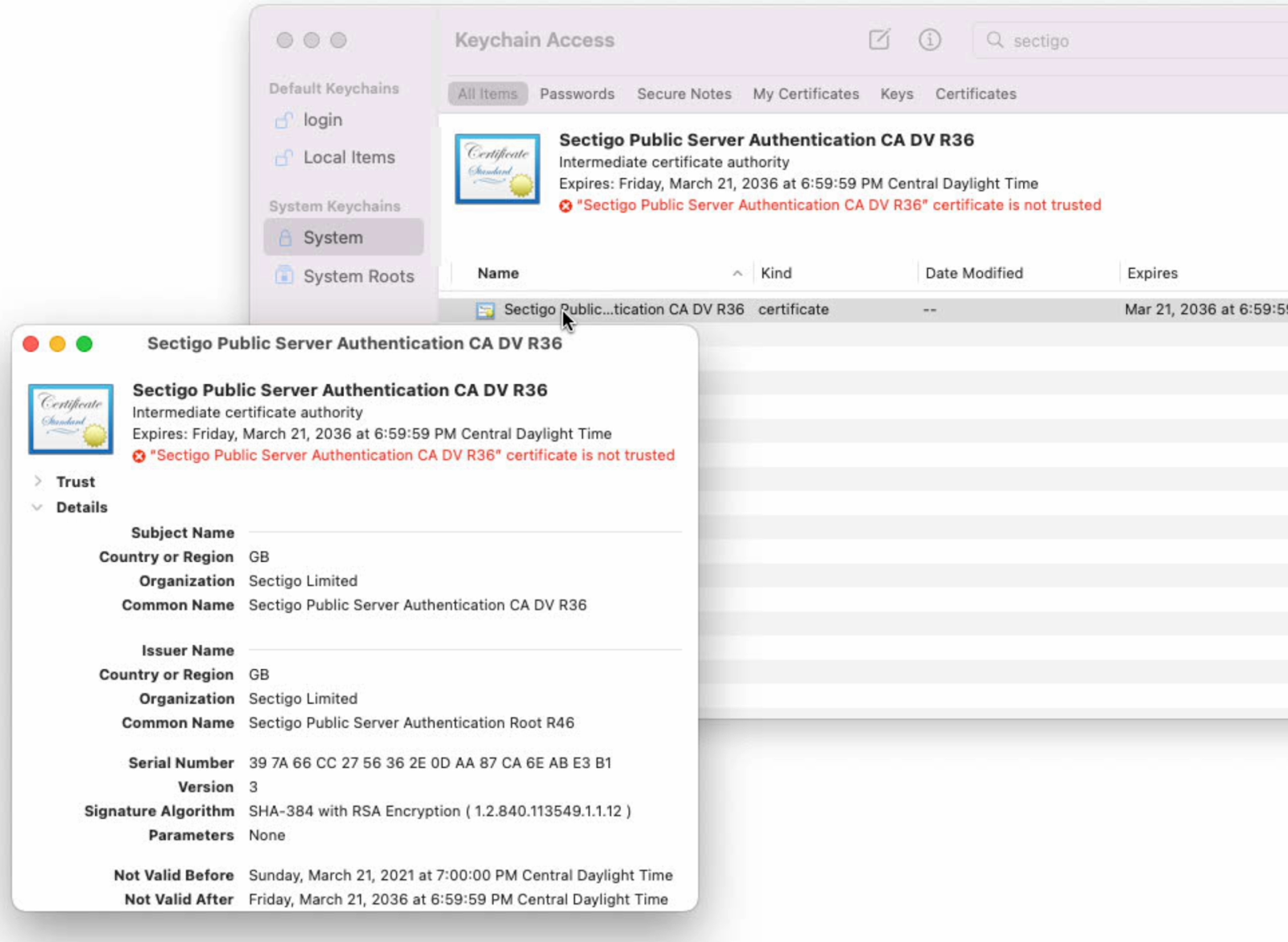Click subject common name 'CA DV R36' value

(x=418, y=605)
